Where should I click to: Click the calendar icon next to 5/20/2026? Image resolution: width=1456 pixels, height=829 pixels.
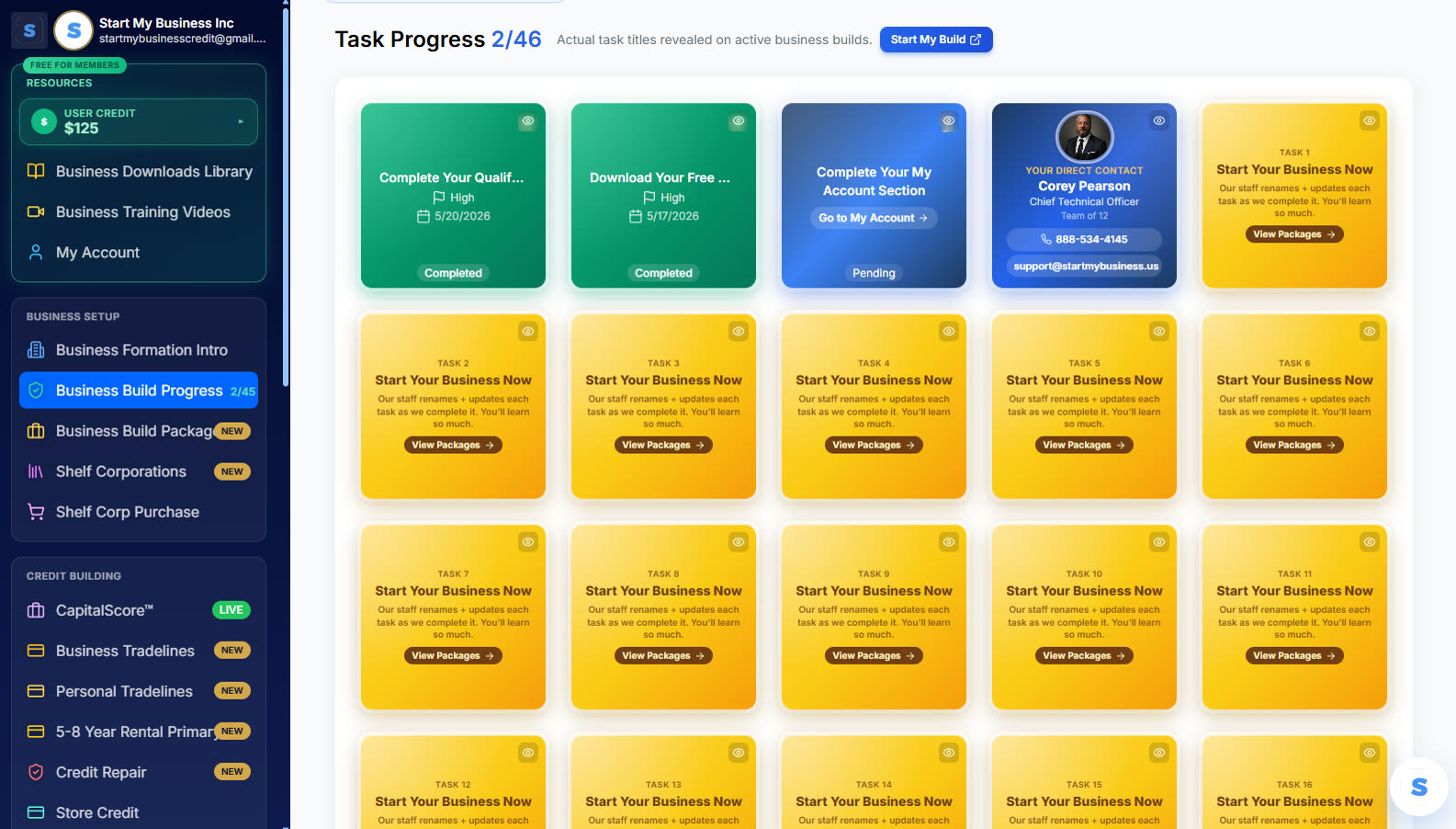[423, 216]
